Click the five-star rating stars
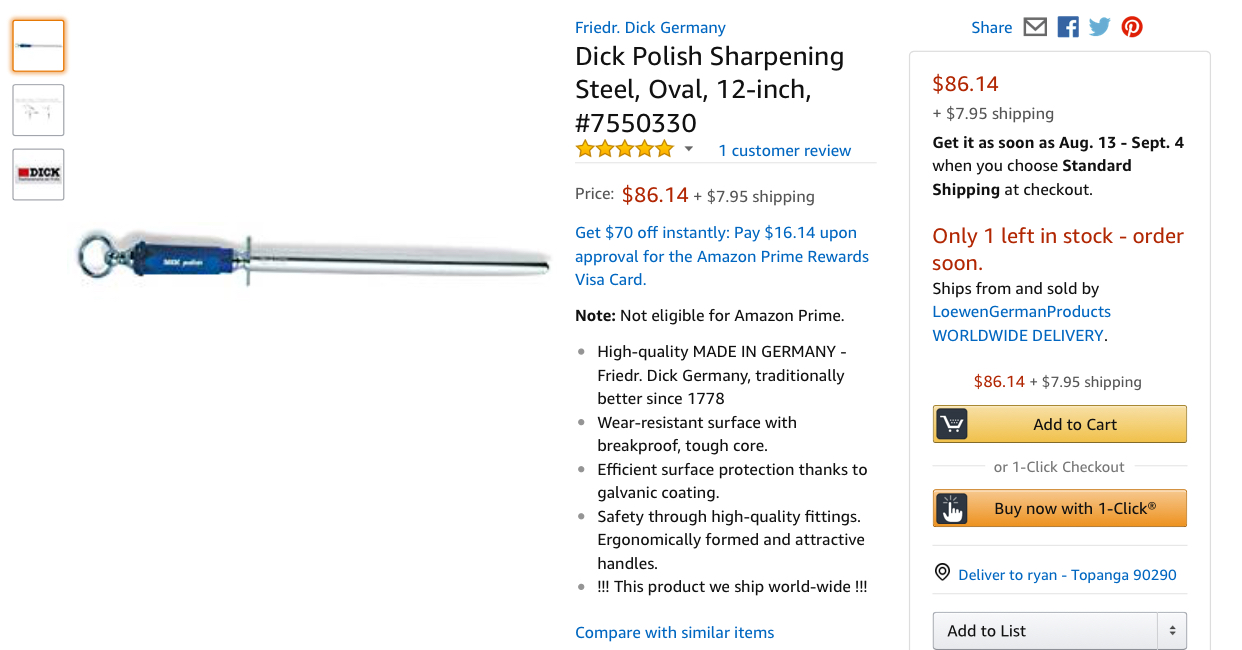The width and height of the screenshot is (1242, 650). 625,150
